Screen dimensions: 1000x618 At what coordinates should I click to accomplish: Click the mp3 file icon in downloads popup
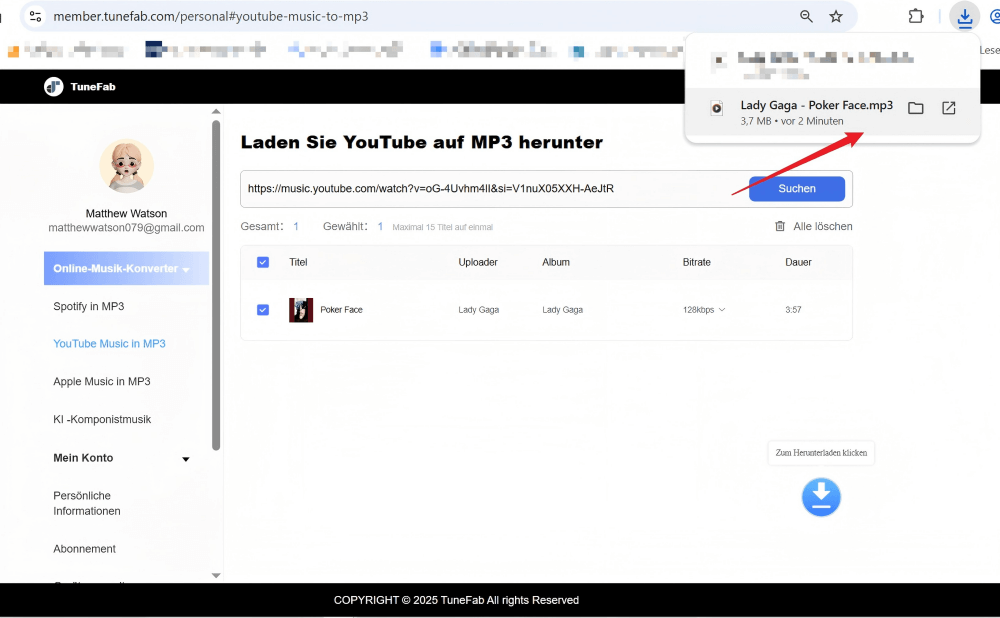pos(717,108)
